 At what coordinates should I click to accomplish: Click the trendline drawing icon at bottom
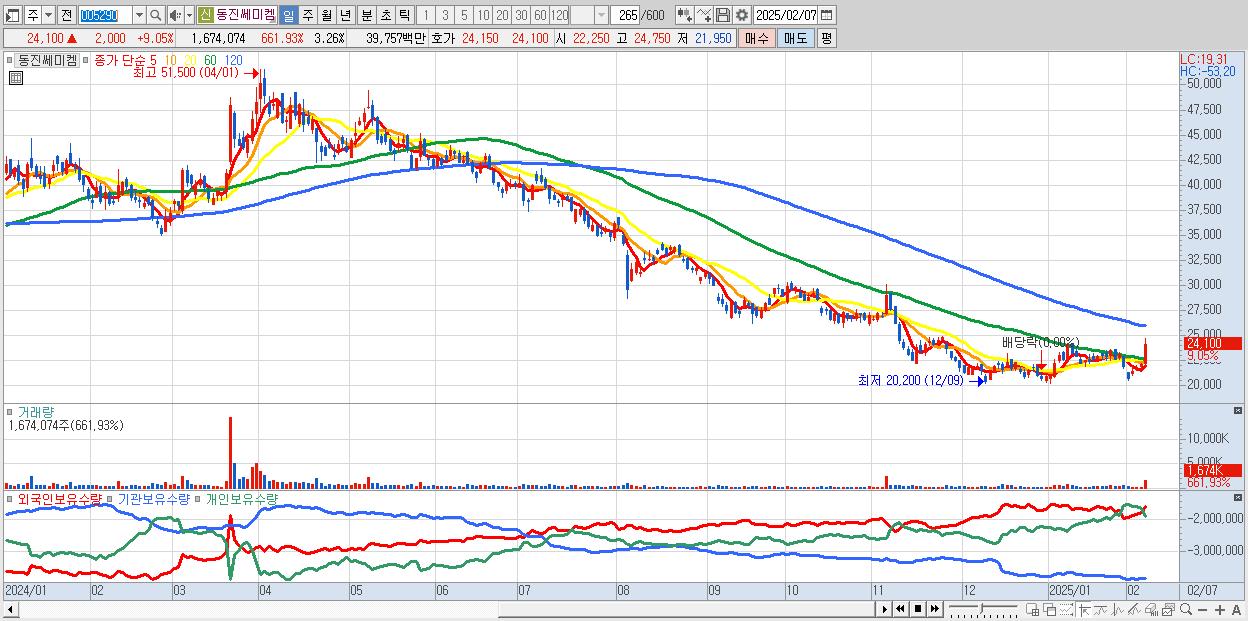[1134, 610]
